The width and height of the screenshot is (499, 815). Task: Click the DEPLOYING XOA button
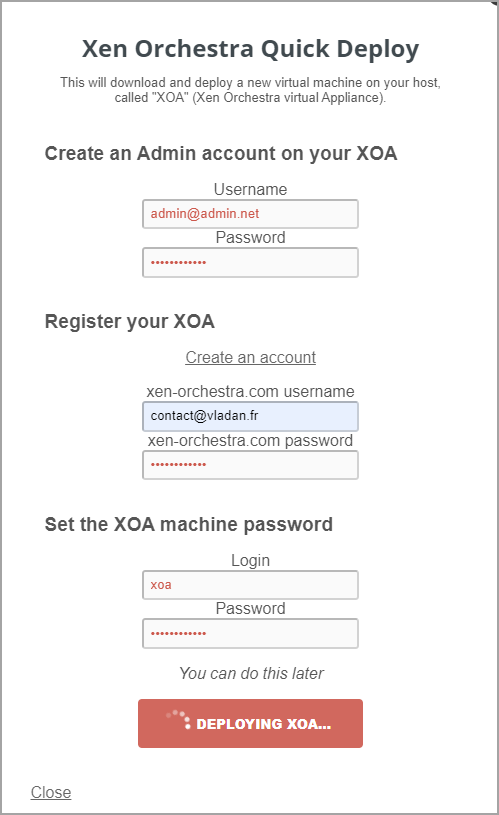click(x=250, y=723)
